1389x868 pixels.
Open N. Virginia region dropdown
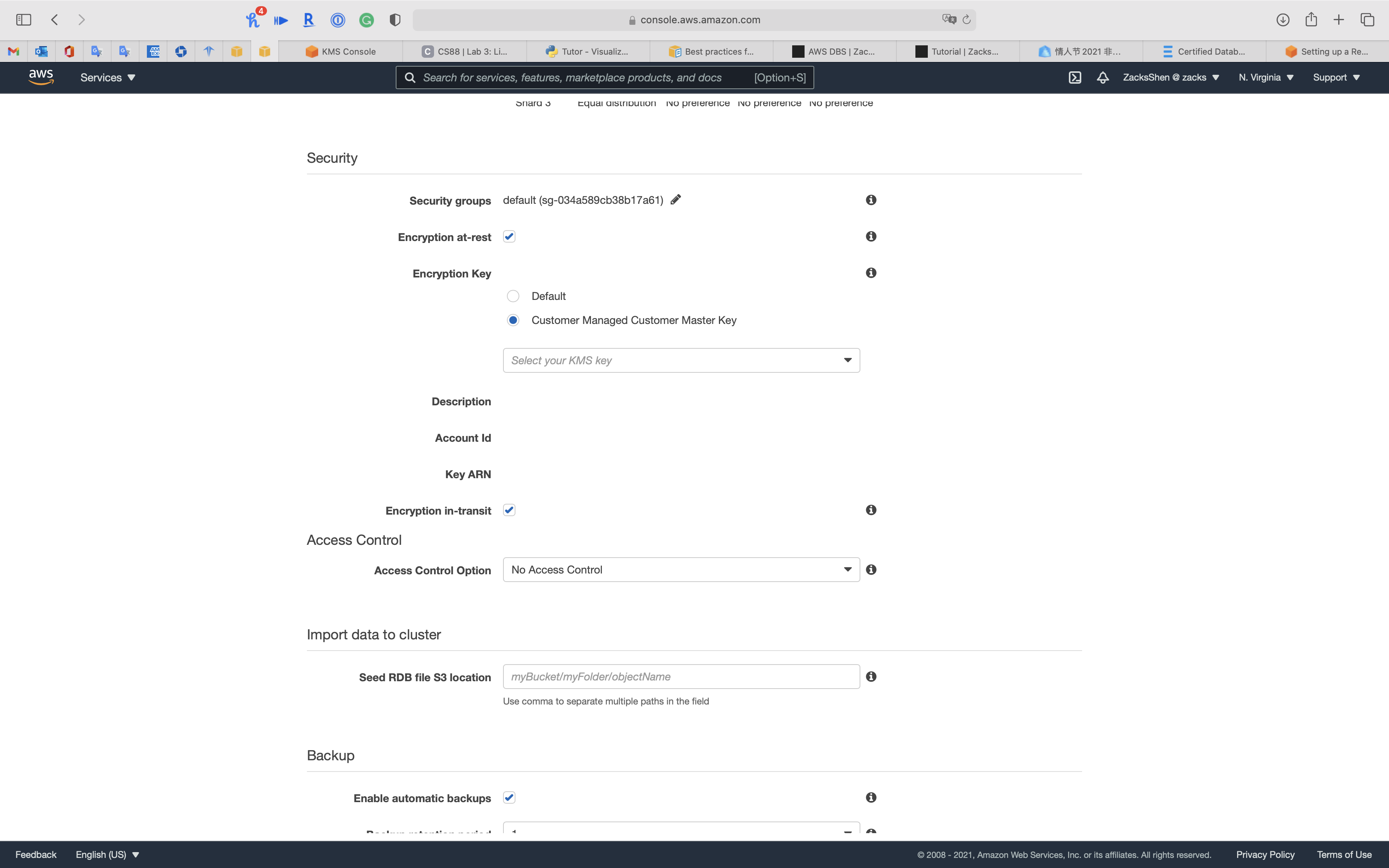(x=1266, y=77)
